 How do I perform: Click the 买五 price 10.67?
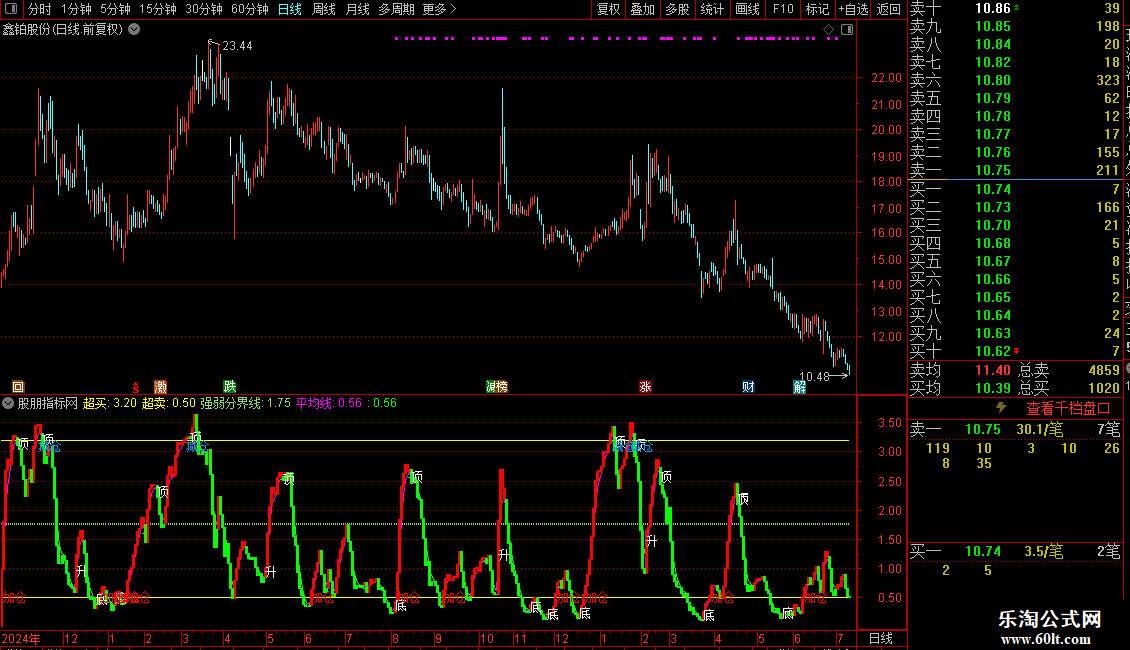993,262
